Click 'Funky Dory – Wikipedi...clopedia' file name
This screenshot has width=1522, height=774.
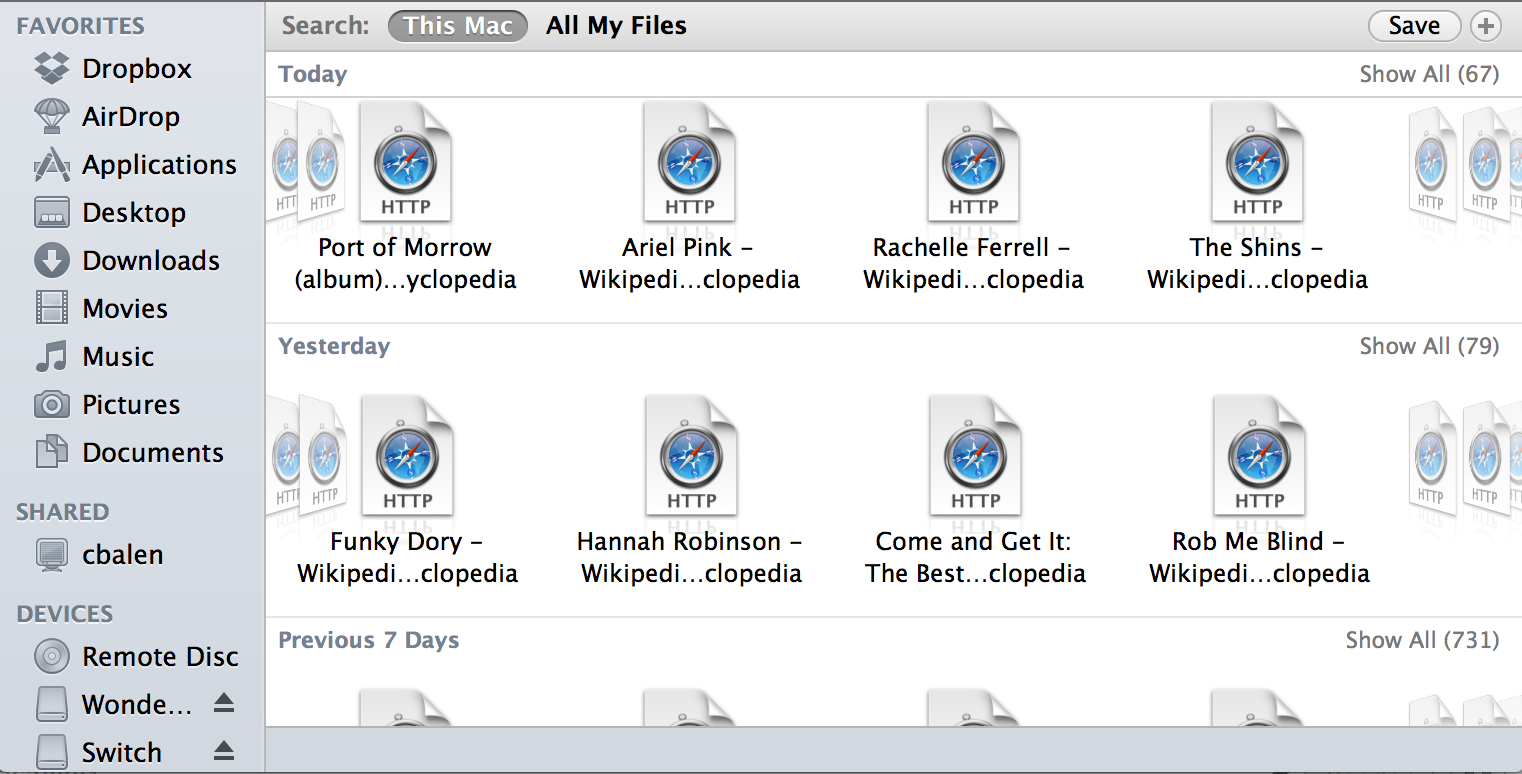pyautogui.click(x=407, y=557)
